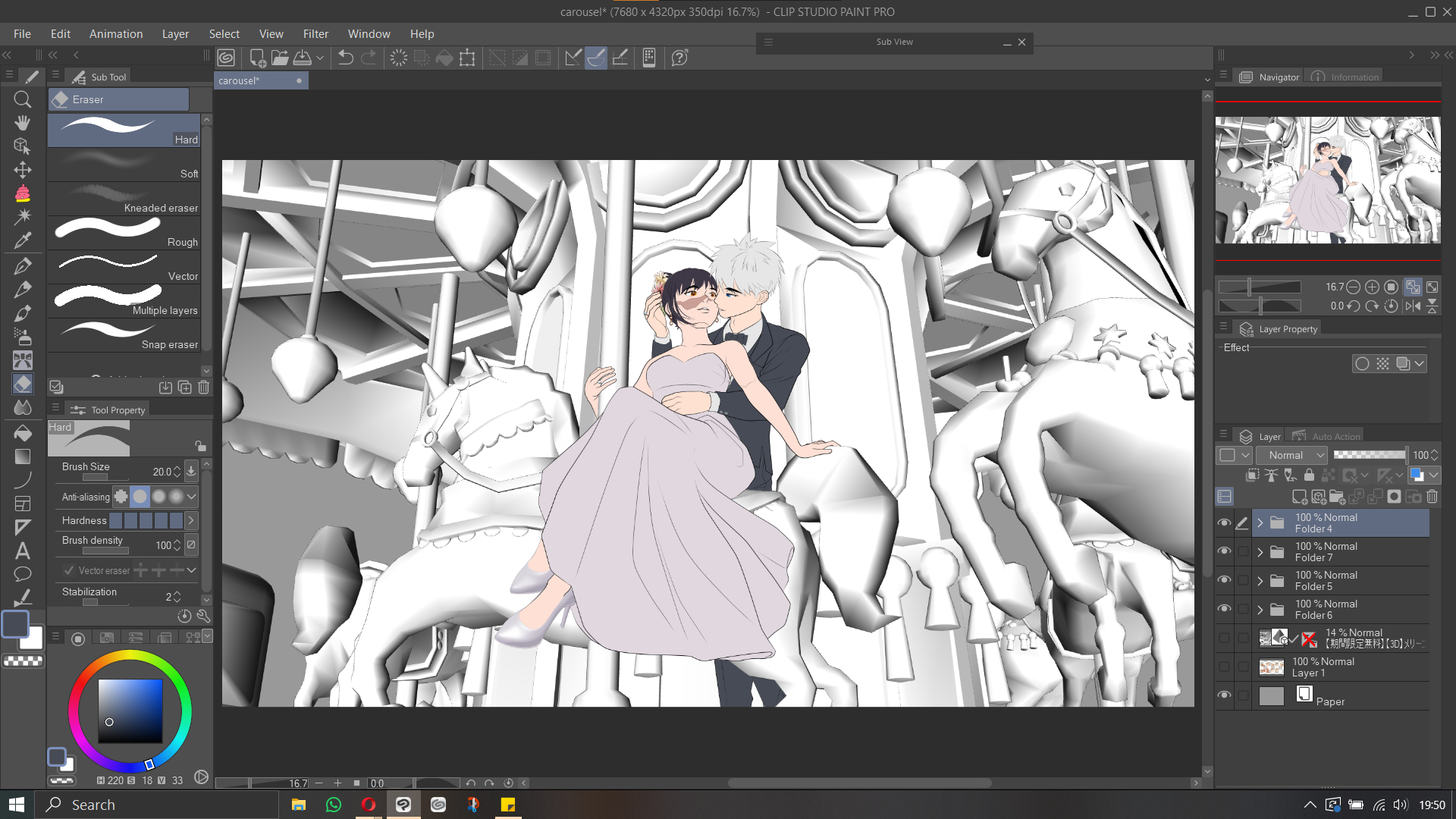Hide the Folder 7 layer visibility eye
This screenshot has height=819, width=1456.
coord(1224,551)
